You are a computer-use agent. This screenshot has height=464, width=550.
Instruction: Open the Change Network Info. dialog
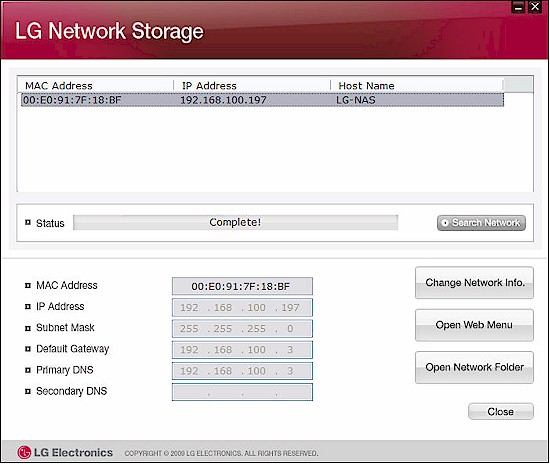coord(474,283)
